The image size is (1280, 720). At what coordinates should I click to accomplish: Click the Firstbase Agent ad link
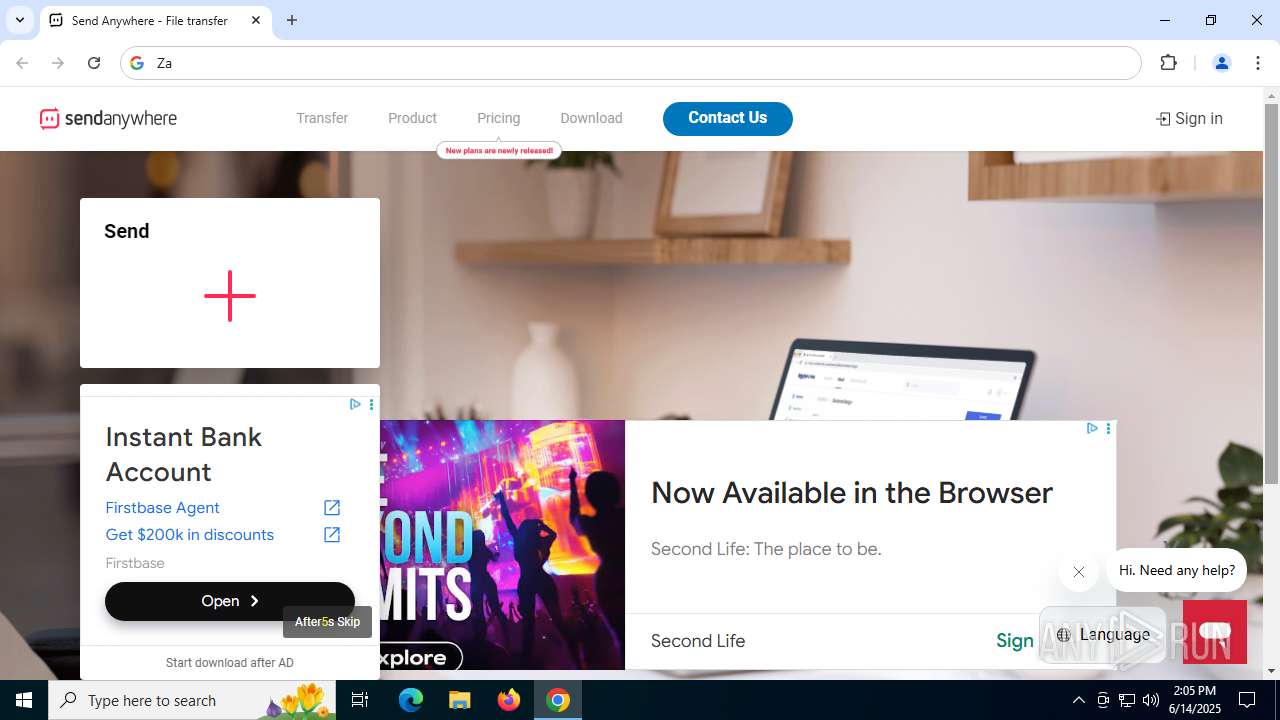[162, 508]
